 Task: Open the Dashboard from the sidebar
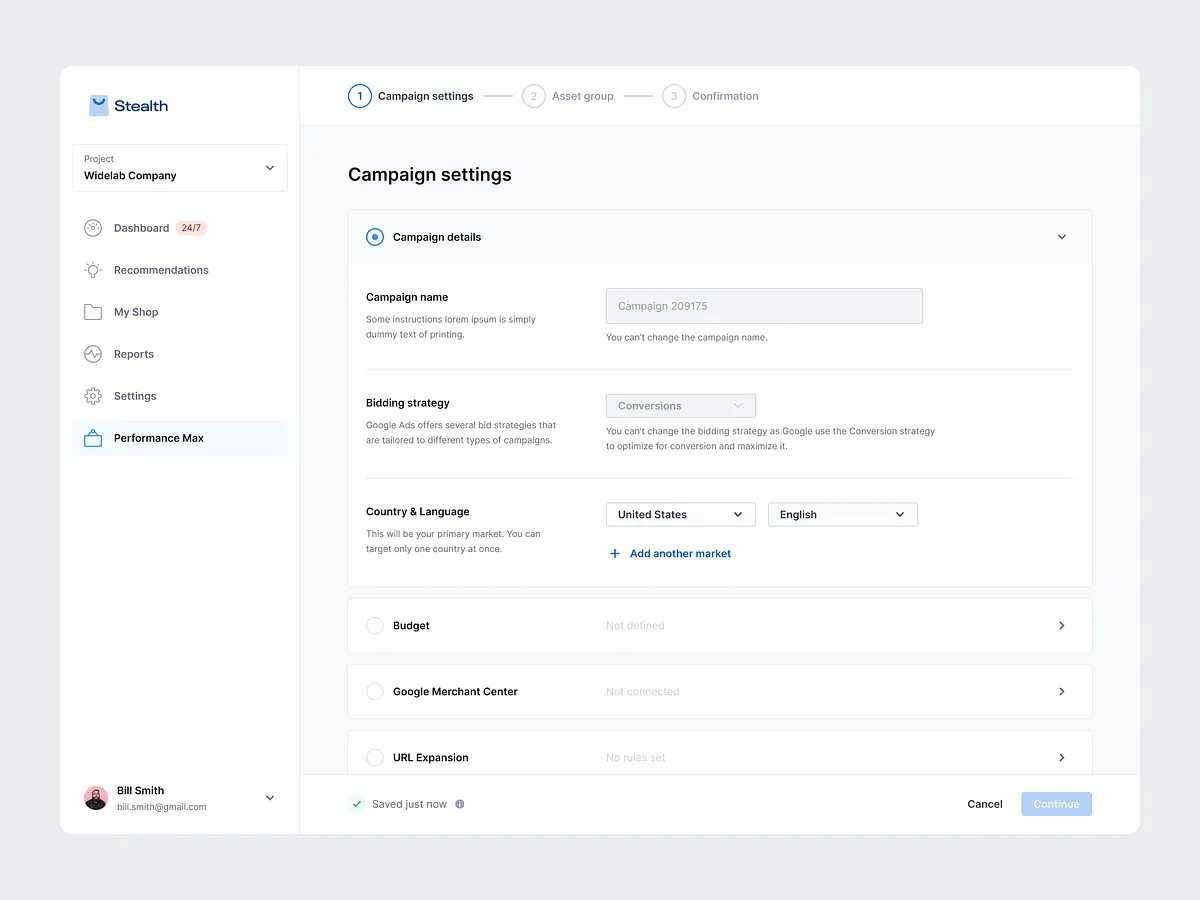92,227
